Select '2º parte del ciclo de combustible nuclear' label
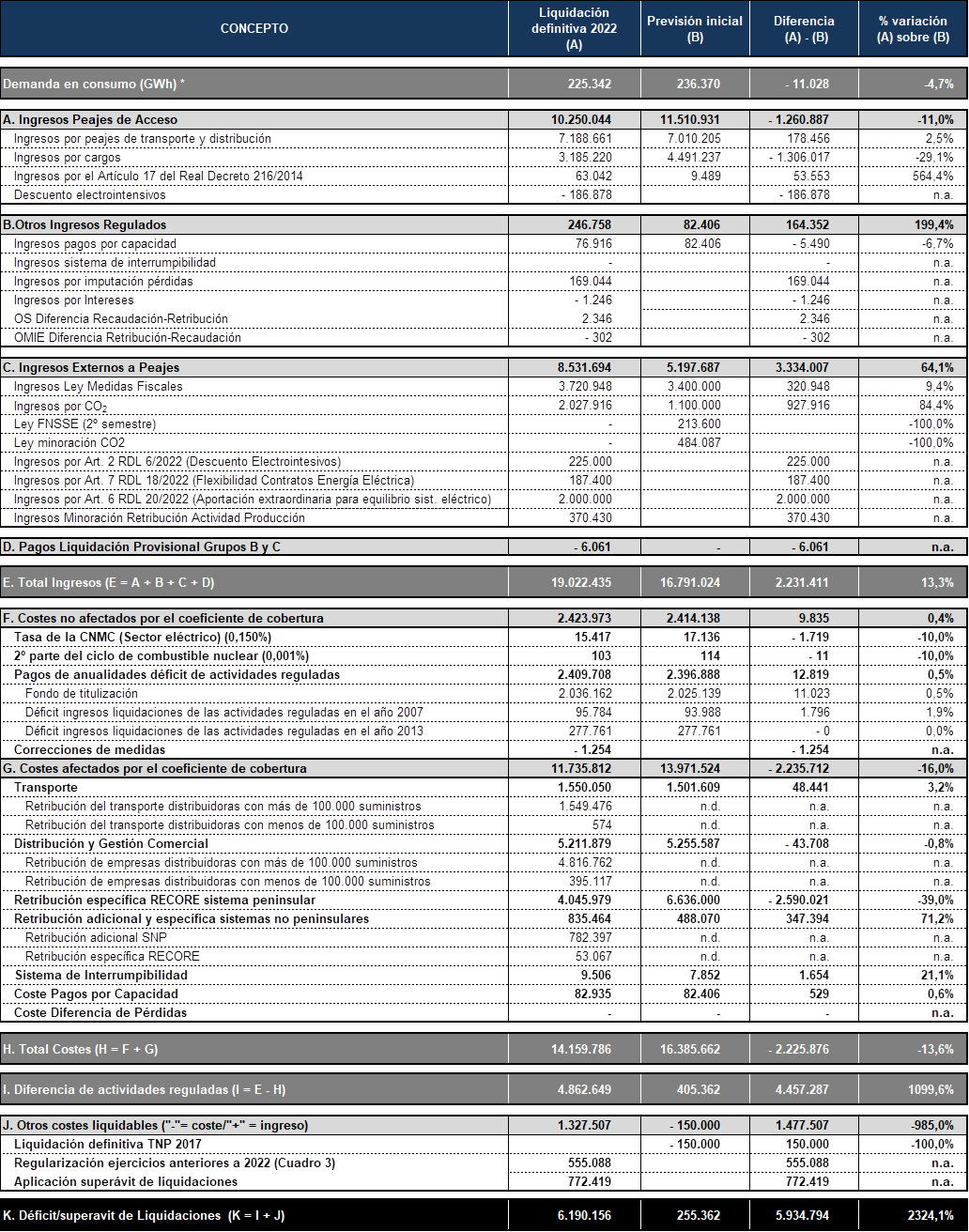Screen dimensions: 969x1232 (x=161, y=656)
